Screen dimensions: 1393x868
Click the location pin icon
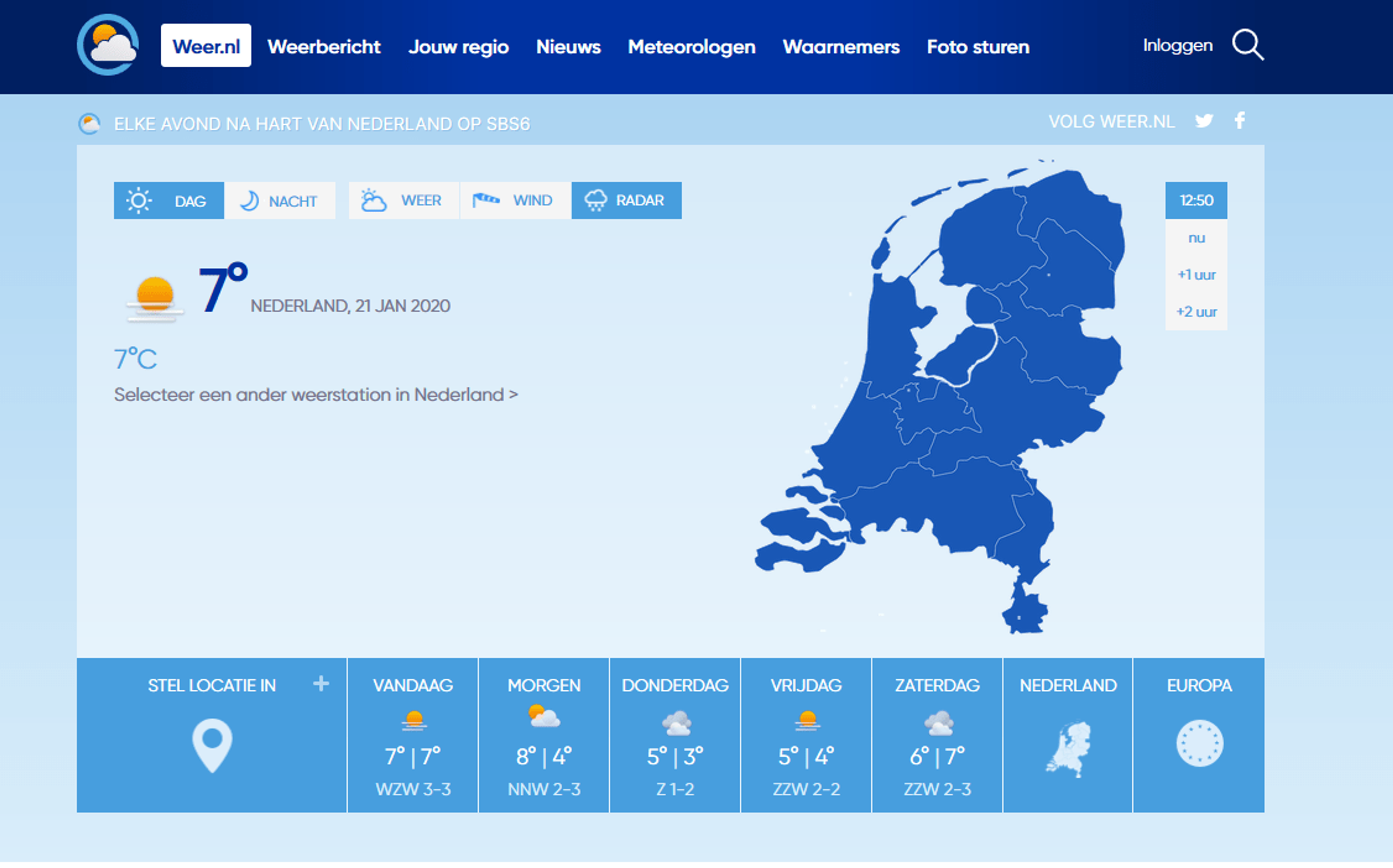212,746
